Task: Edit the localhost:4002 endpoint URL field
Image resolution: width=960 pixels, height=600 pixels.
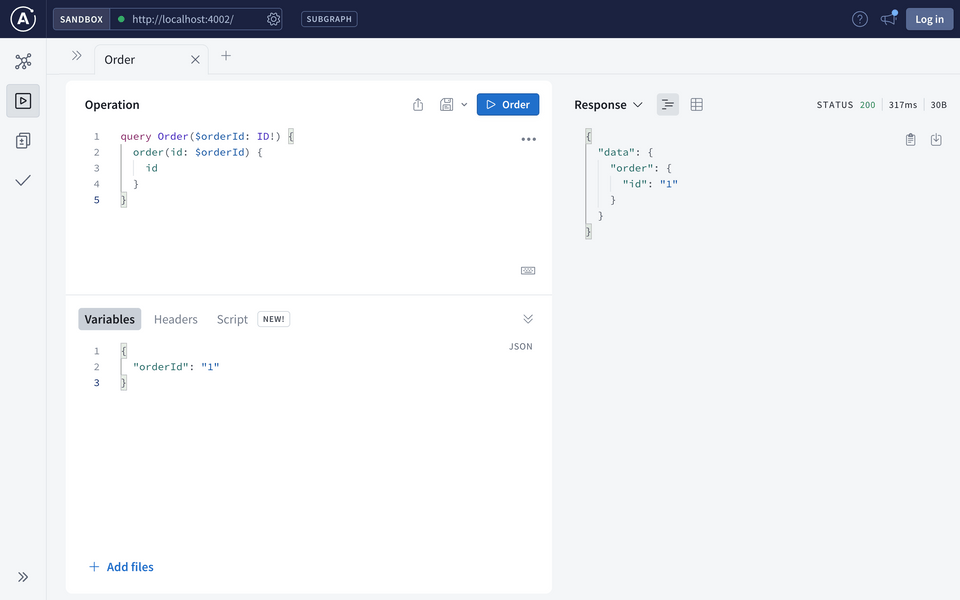Action: 183,19
